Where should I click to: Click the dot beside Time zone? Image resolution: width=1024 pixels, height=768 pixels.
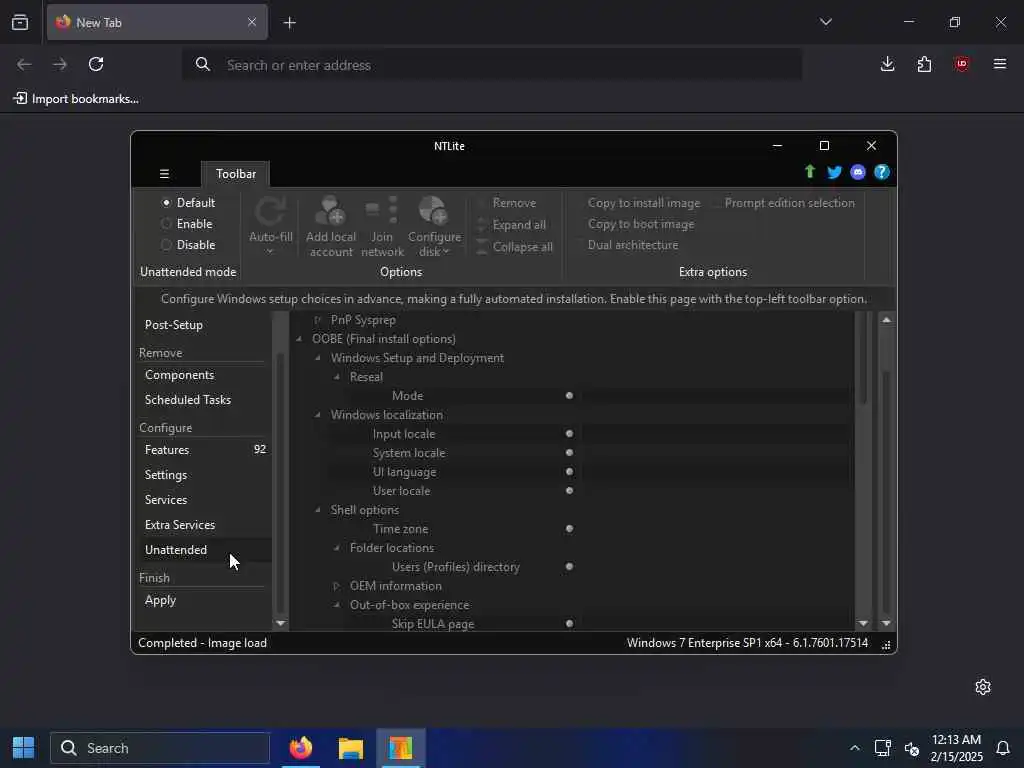tap(569, 529)
